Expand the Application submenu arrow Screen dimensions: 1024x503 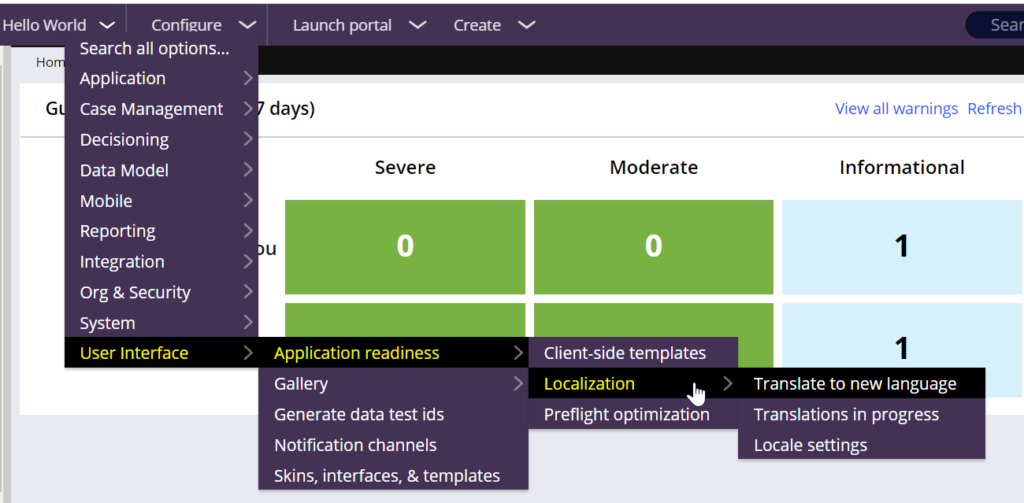pyautogui.click(x=248, y=78)
